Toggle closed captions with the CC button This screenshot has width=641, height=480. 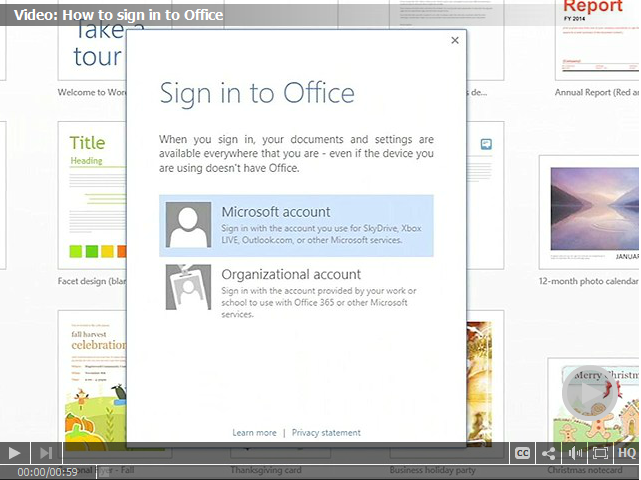click(522, 453)
